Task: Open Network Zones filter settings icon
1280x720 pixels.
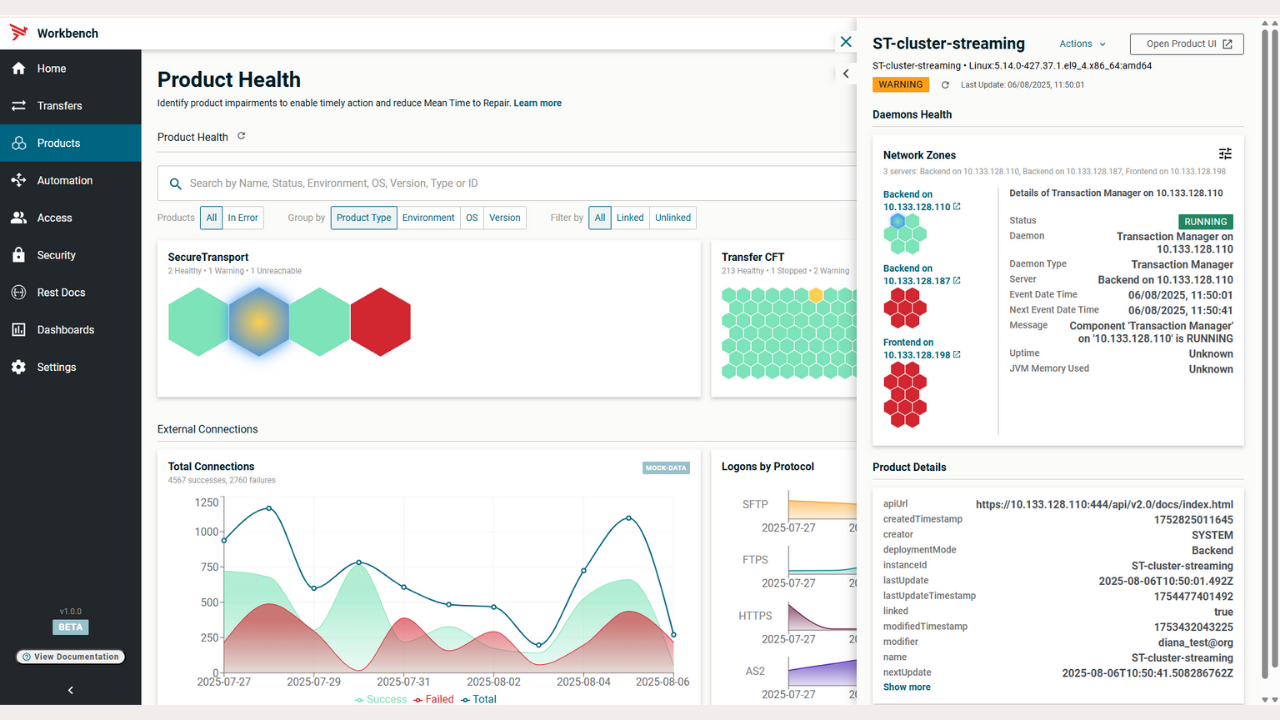Action: [x=1225, y=154]
